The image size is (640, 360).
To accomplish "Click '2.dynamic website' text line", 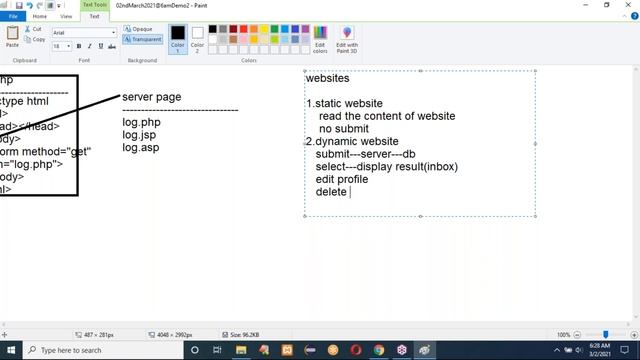I will click(352, 142).
